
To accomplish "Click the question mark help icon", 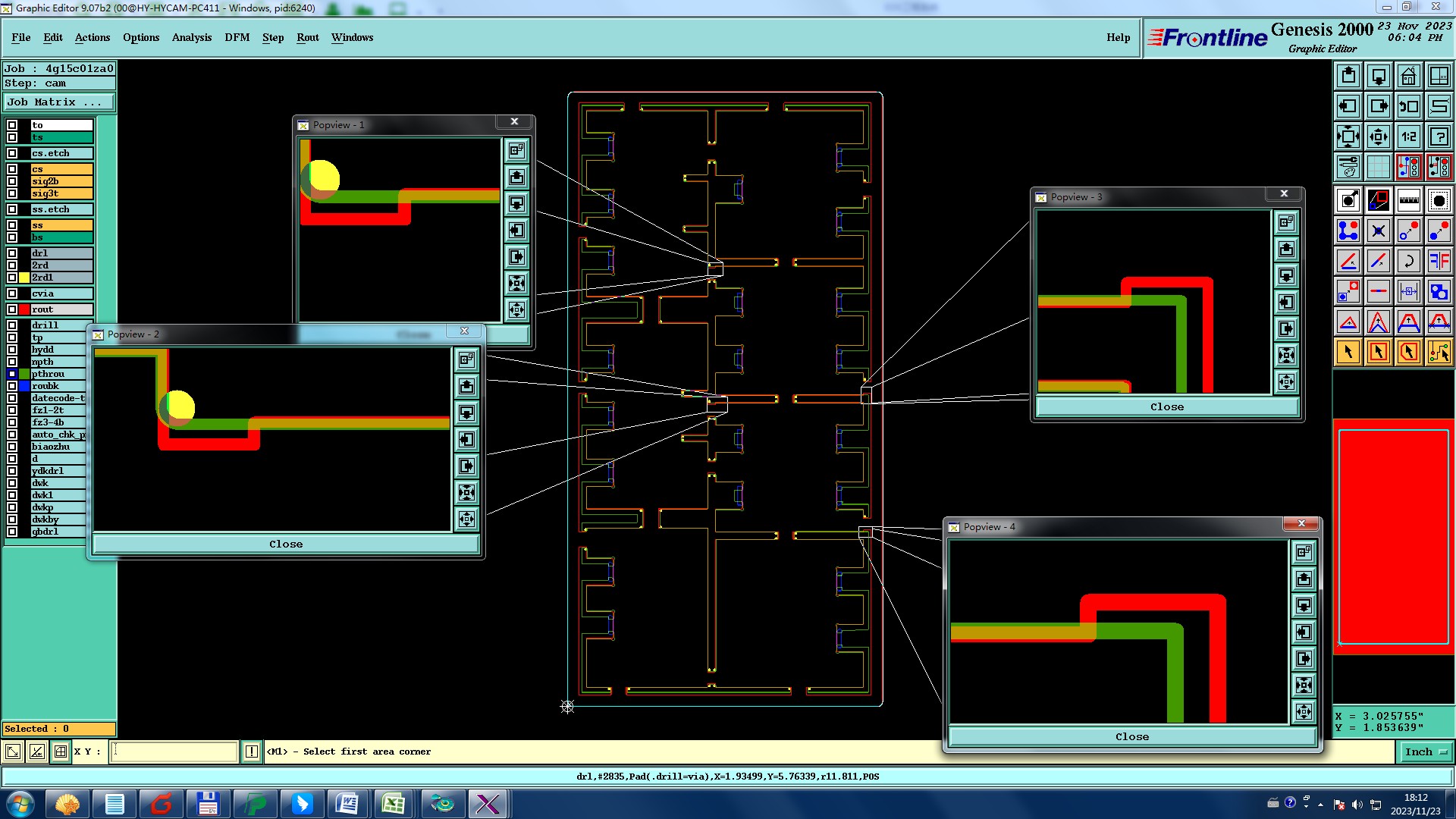I will click(1439, 136).
